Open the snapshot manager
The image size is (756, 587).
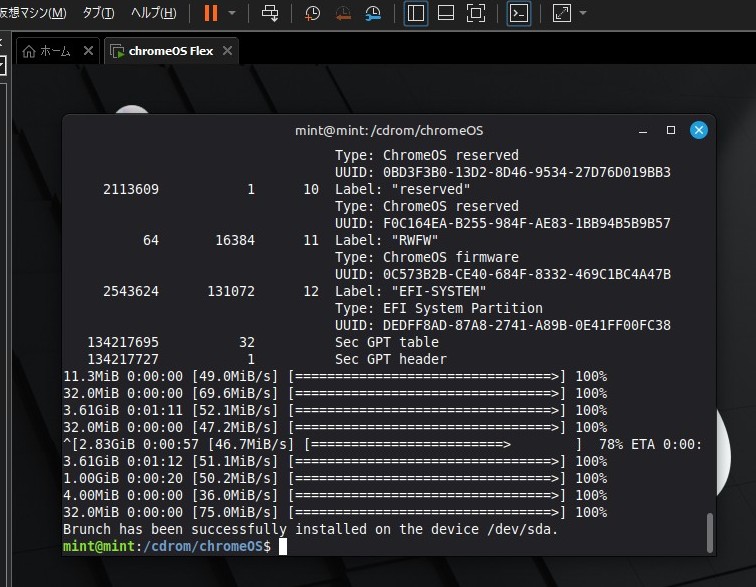tap(373, 13)
